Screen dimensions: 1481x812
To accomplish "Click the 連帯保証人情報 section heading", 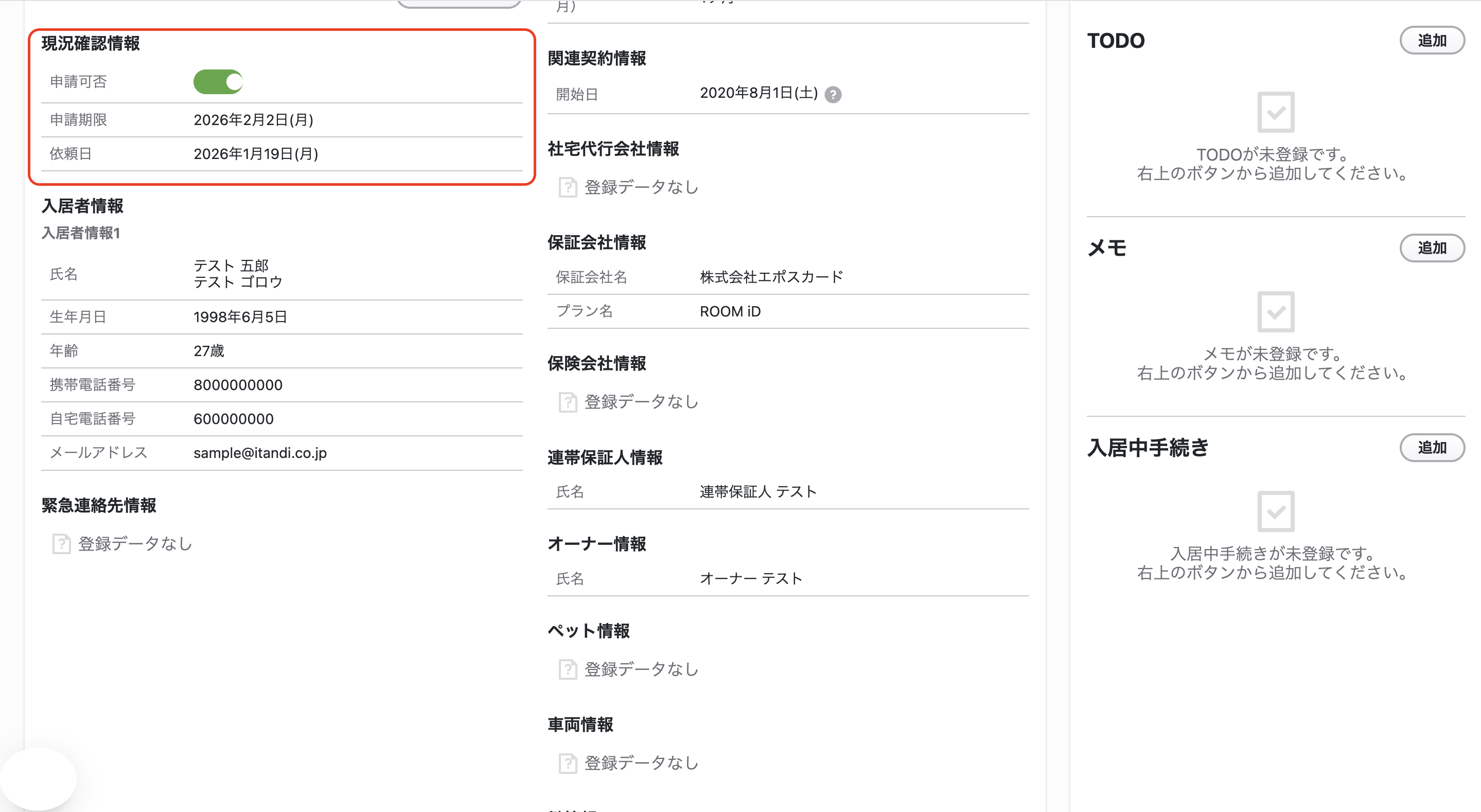I will (605, 458).
